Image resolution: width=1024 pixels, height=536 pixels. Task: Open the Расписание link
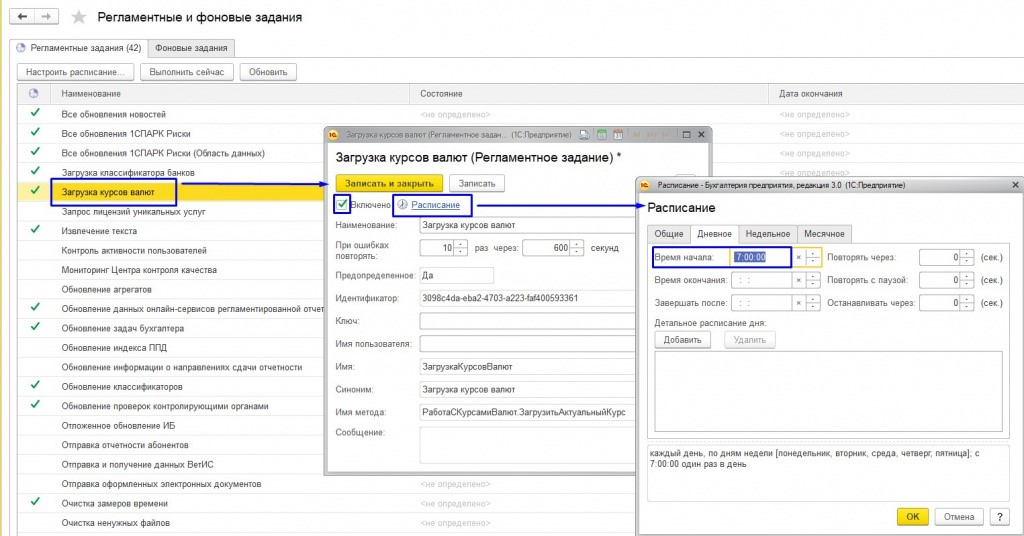pyautogui.click(x=435, y=205)
